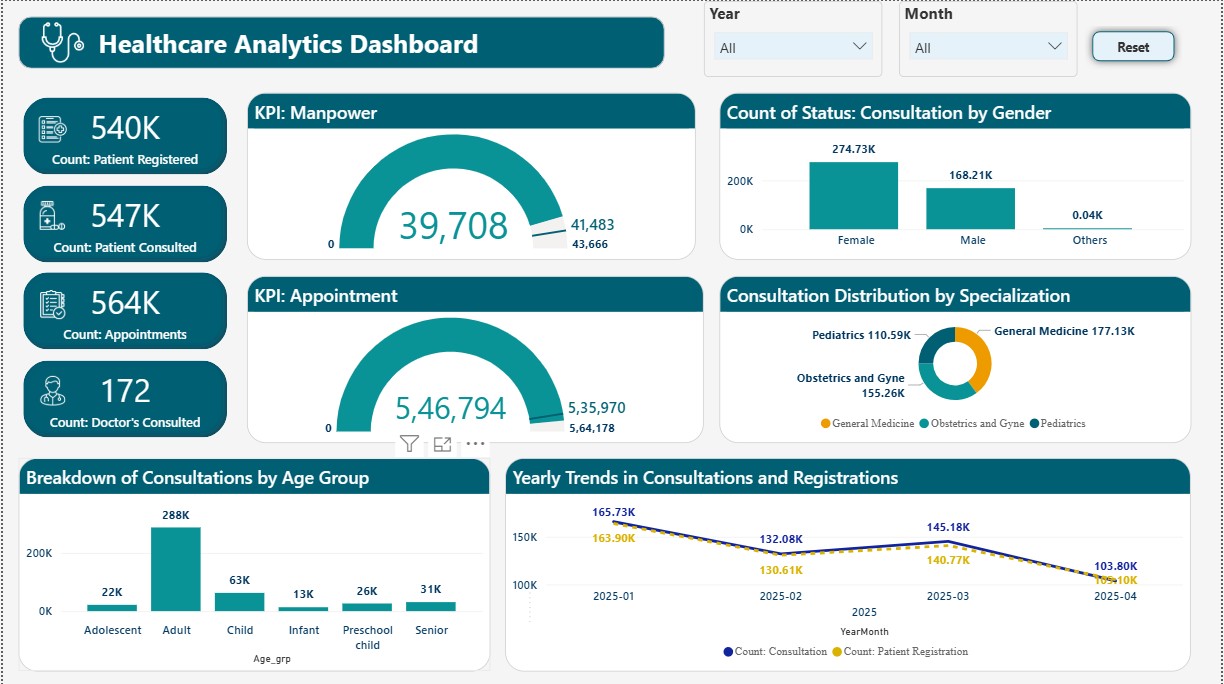This screenshot has height=684, width=1224.
Task: Click the Doctor's Consulted doctor icon
Action: 52,391
